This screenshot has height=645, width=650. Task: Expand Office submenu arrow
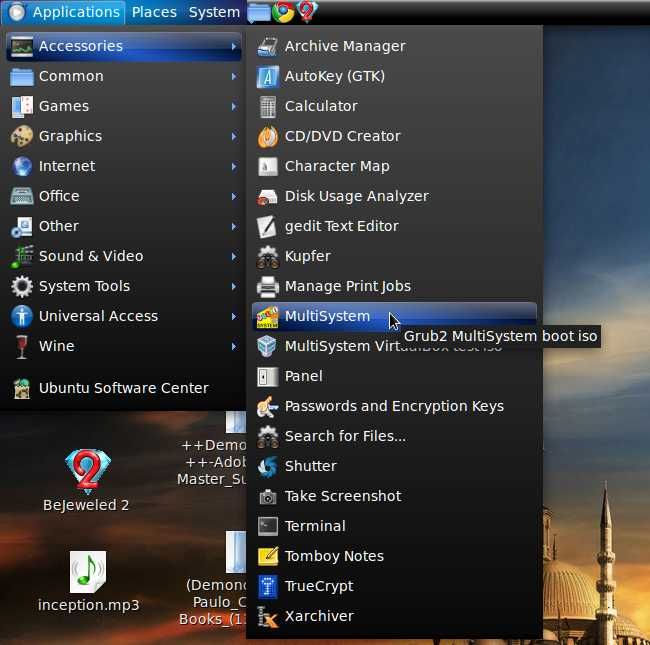[x=234, y=196]
